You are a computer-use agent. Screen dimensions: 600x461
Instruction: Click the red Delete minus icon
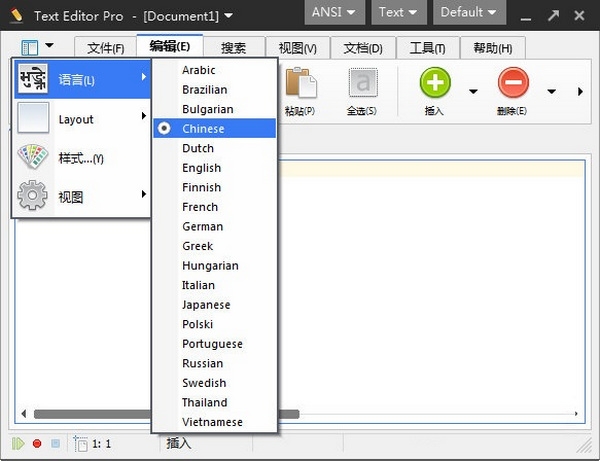coord(513,82)
